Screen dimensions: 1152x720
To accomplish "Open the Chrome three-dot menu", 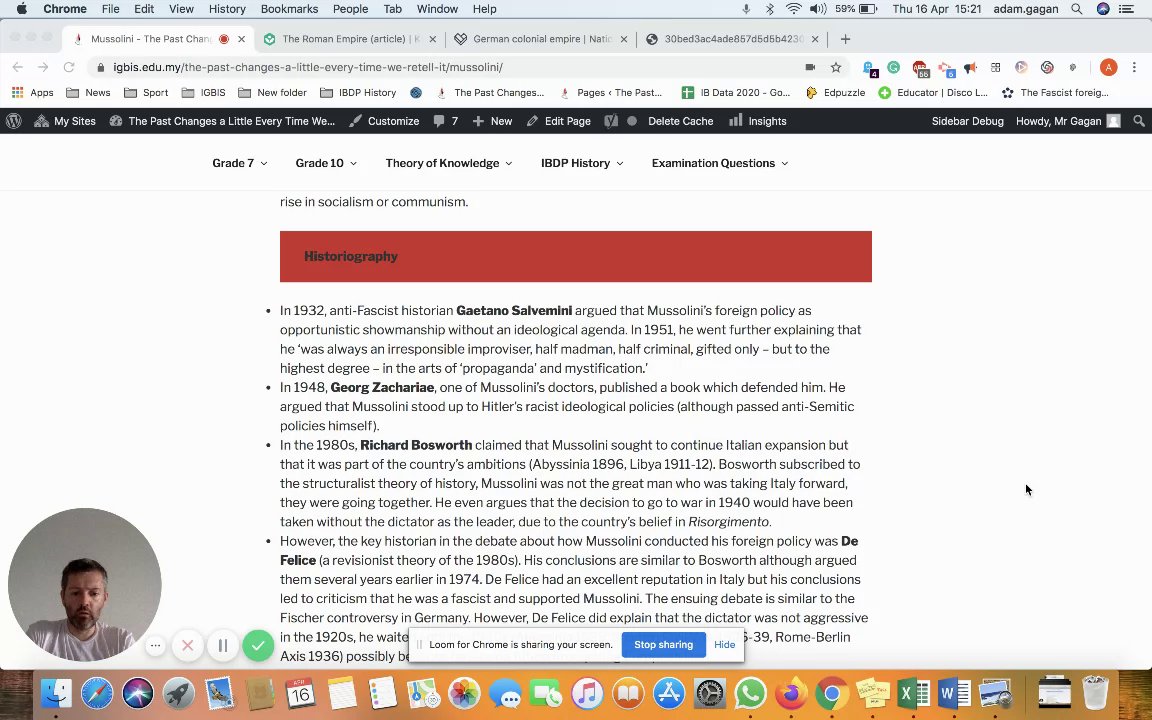I will pos(1134,67).
